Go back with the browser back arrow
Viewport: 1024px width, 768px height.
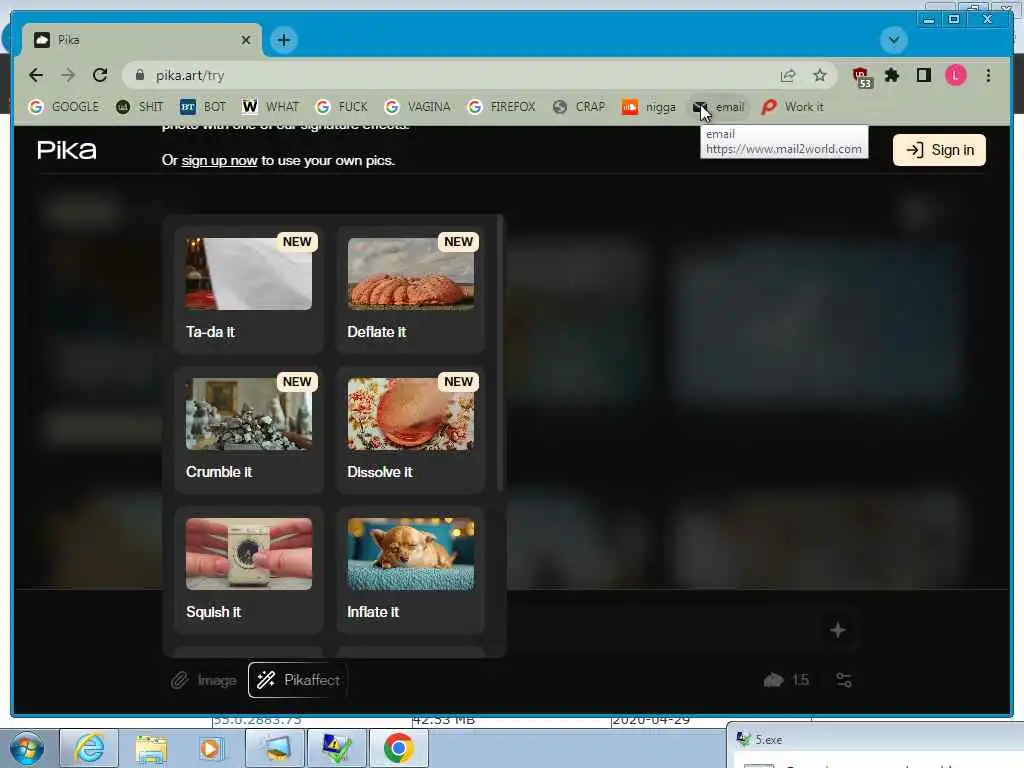pos(36,75)
